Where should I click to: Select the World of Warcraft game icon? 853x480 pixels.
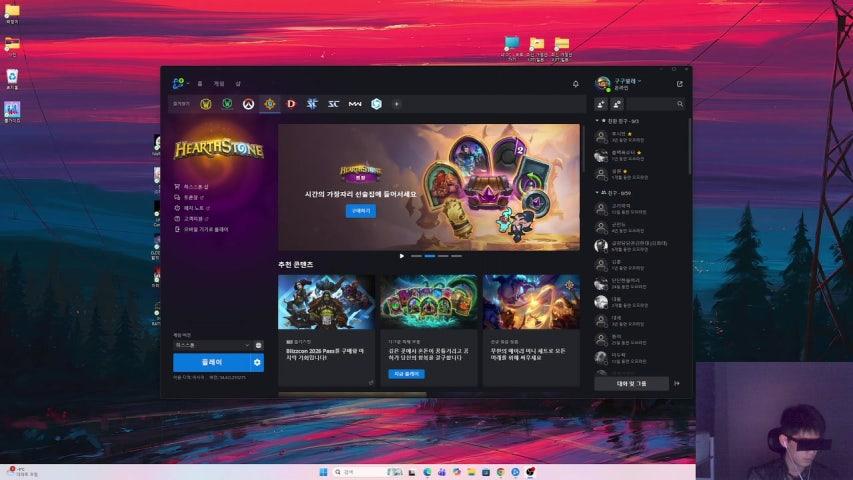click(x=206, y=104)
